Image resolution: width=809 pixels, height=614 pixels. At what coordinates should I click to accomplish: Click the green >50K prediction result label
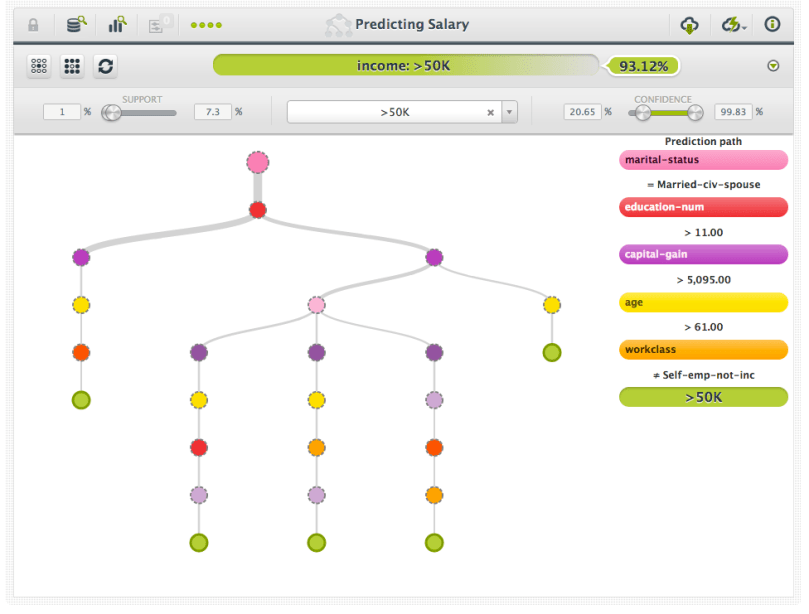tap(703, 397)
